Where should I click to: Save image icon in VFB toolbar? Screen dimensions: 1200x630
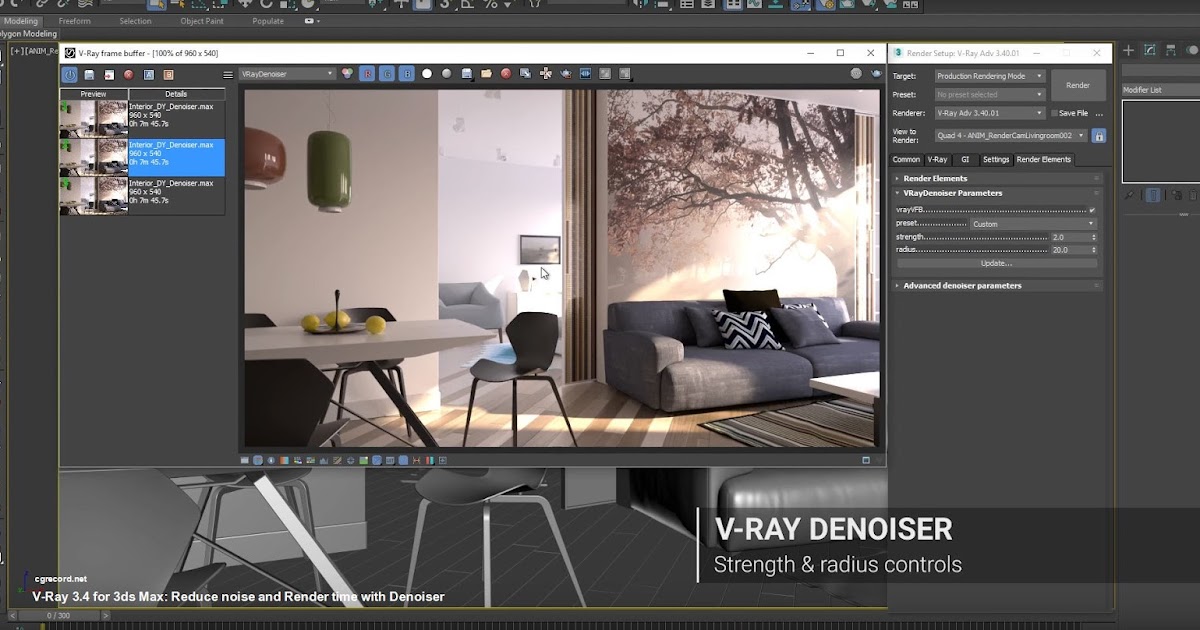coord(466,74)
